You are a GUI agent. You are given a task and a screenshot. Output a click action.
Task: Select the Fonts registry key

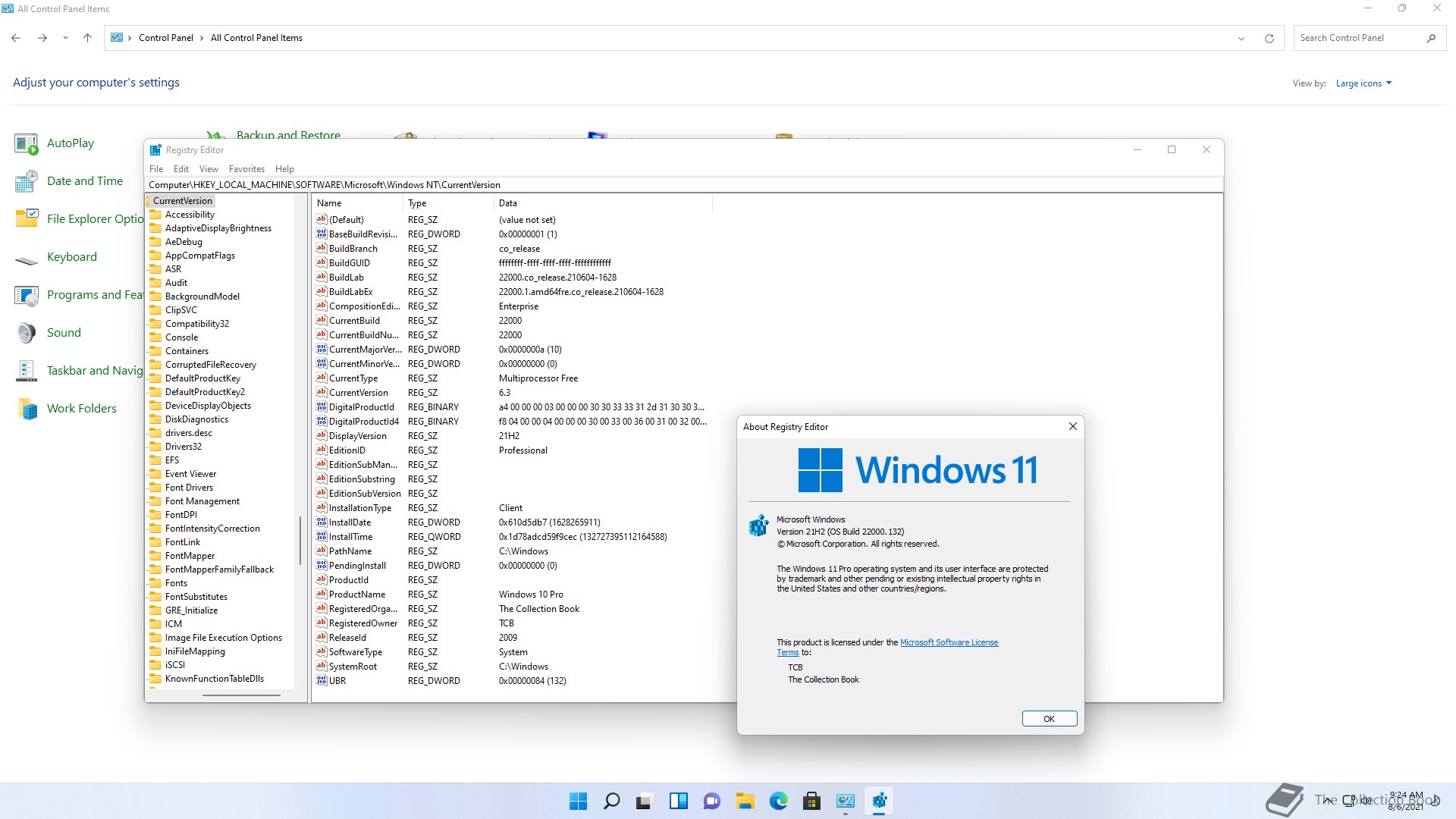pyautogui.click(x=176, y=583)
